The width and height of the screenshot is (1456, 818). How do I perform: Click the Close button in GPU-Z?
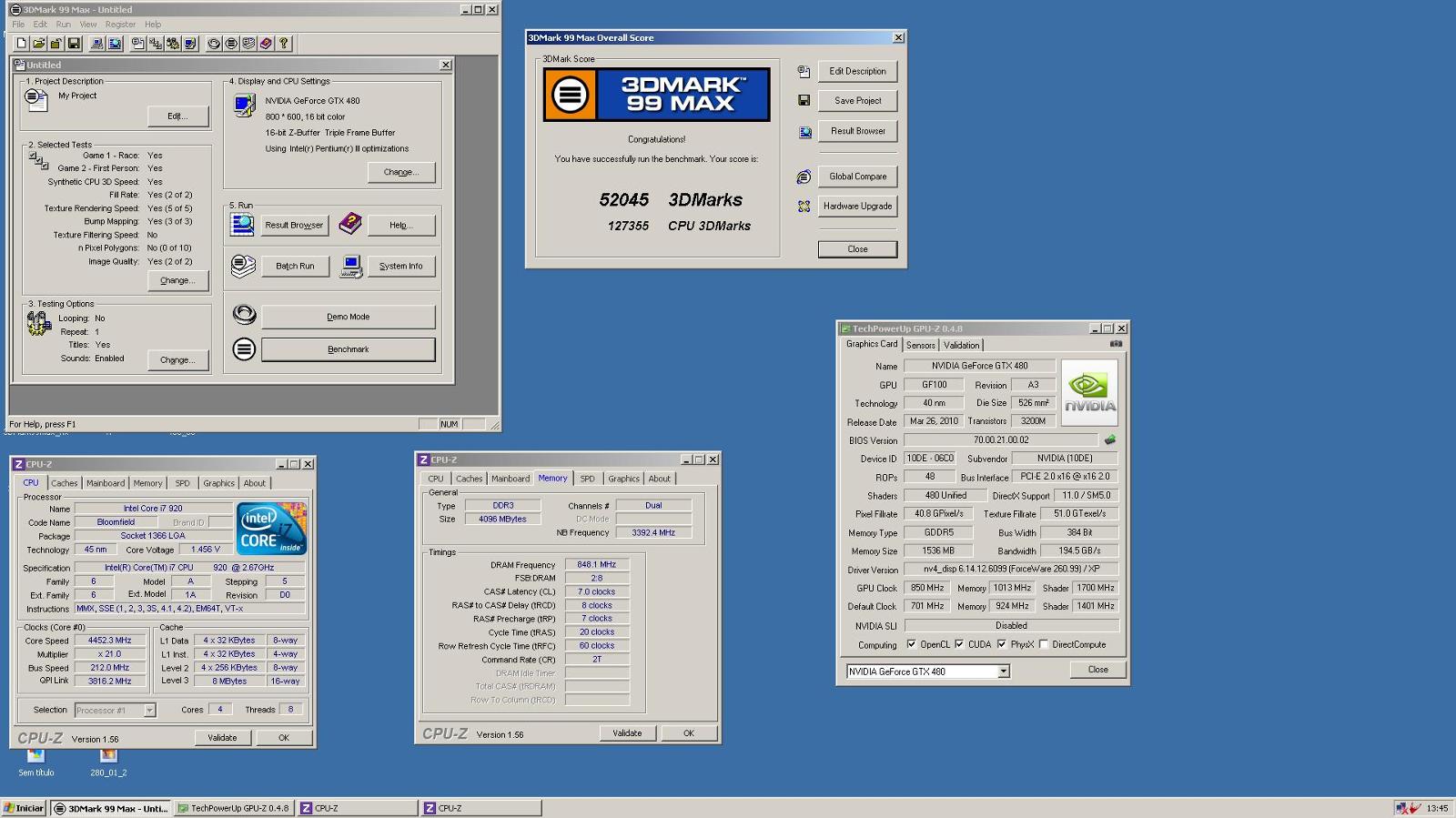1098,670
